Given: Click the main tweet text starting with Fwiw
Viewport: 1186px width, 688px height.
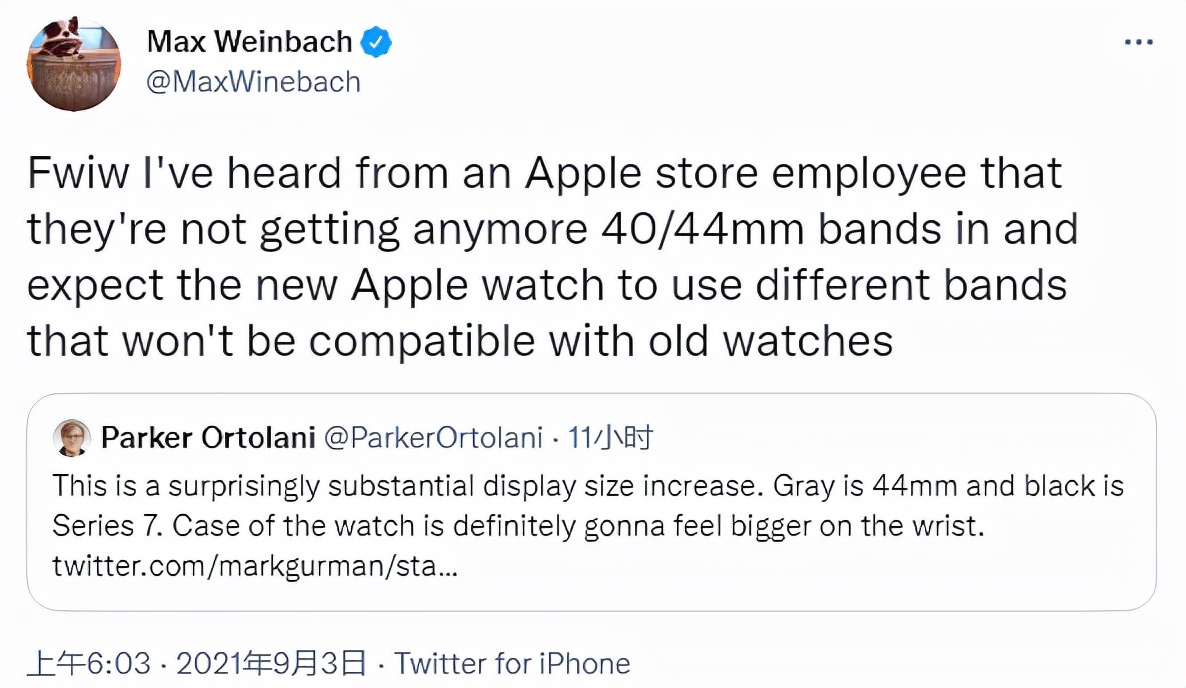Looking at the screenshot, I should coord(553,257).
